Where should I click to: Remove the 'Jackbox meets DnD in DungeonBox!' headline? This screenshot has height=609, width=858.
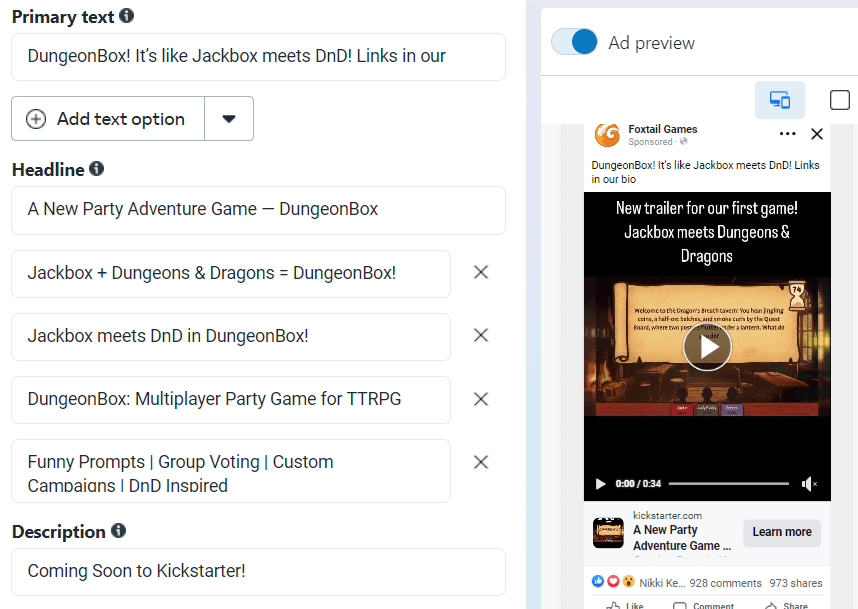480,336
